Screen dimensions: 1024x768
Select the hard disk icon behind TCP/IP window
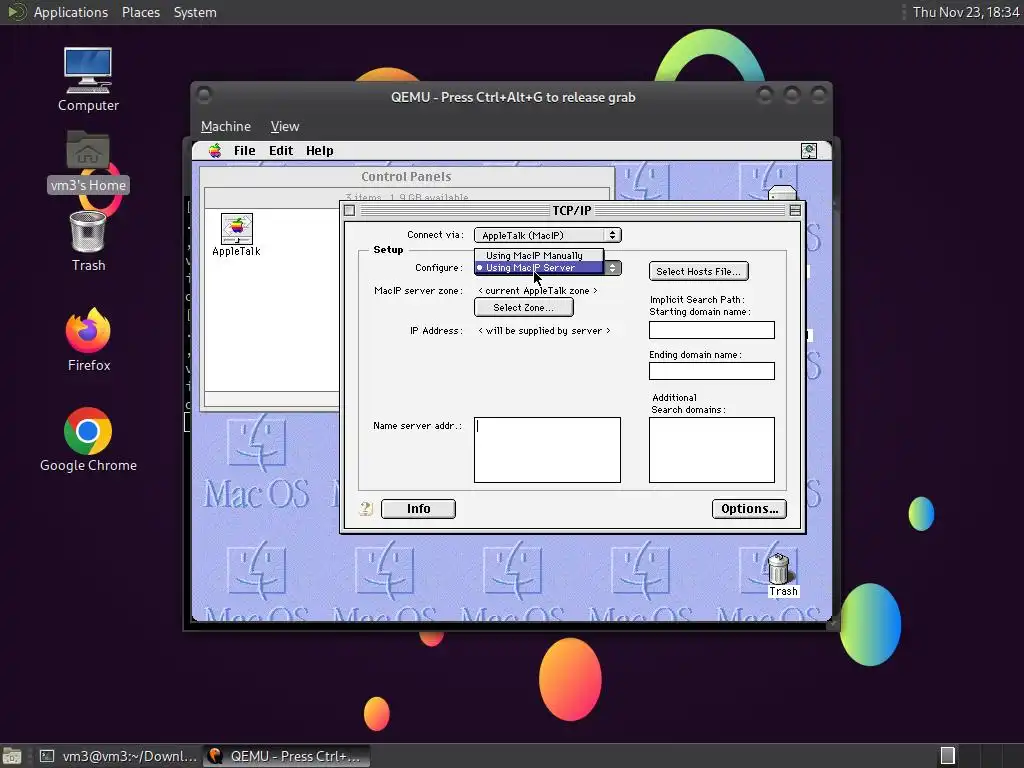(x=782, y=193)
